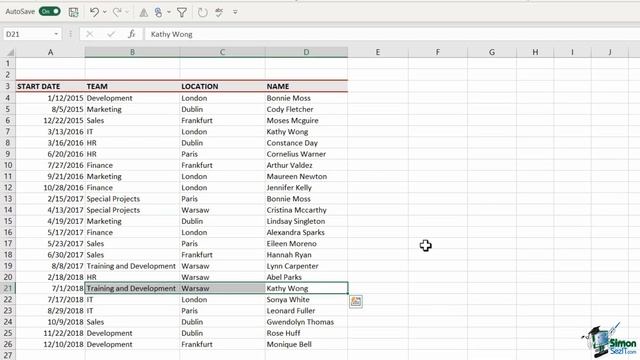Image resolution: width=640 pixels, height=360 pixels.
Task: Select cell with Cornelius Warner
Action: [307, 154]
